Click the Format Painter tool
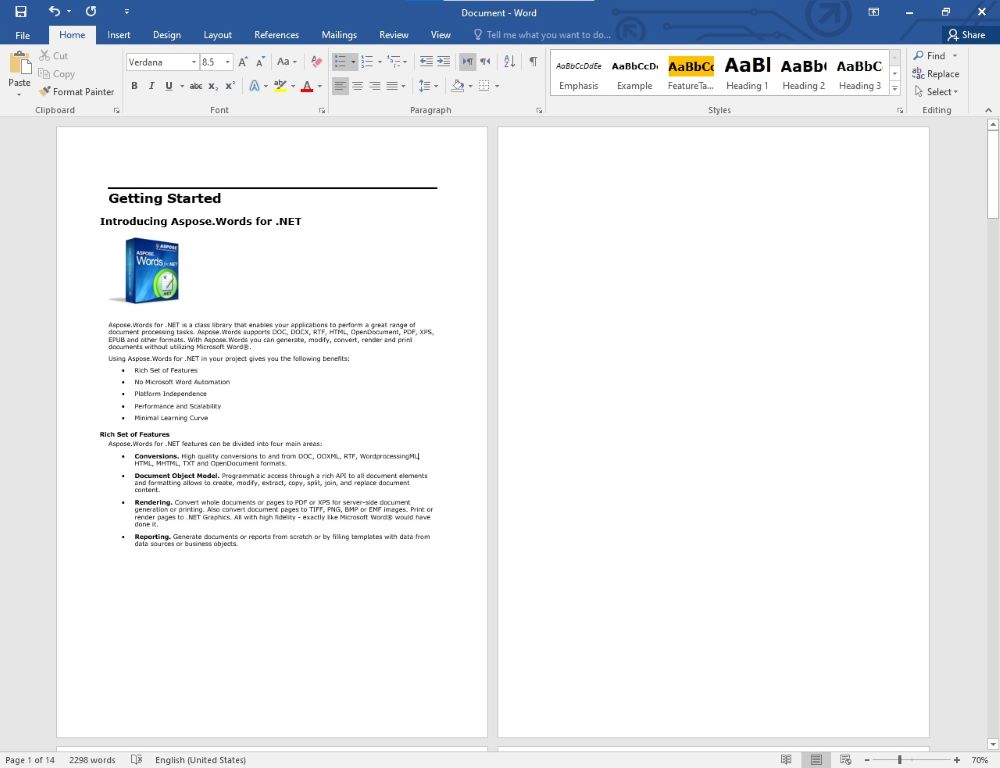 pos(77,91)
